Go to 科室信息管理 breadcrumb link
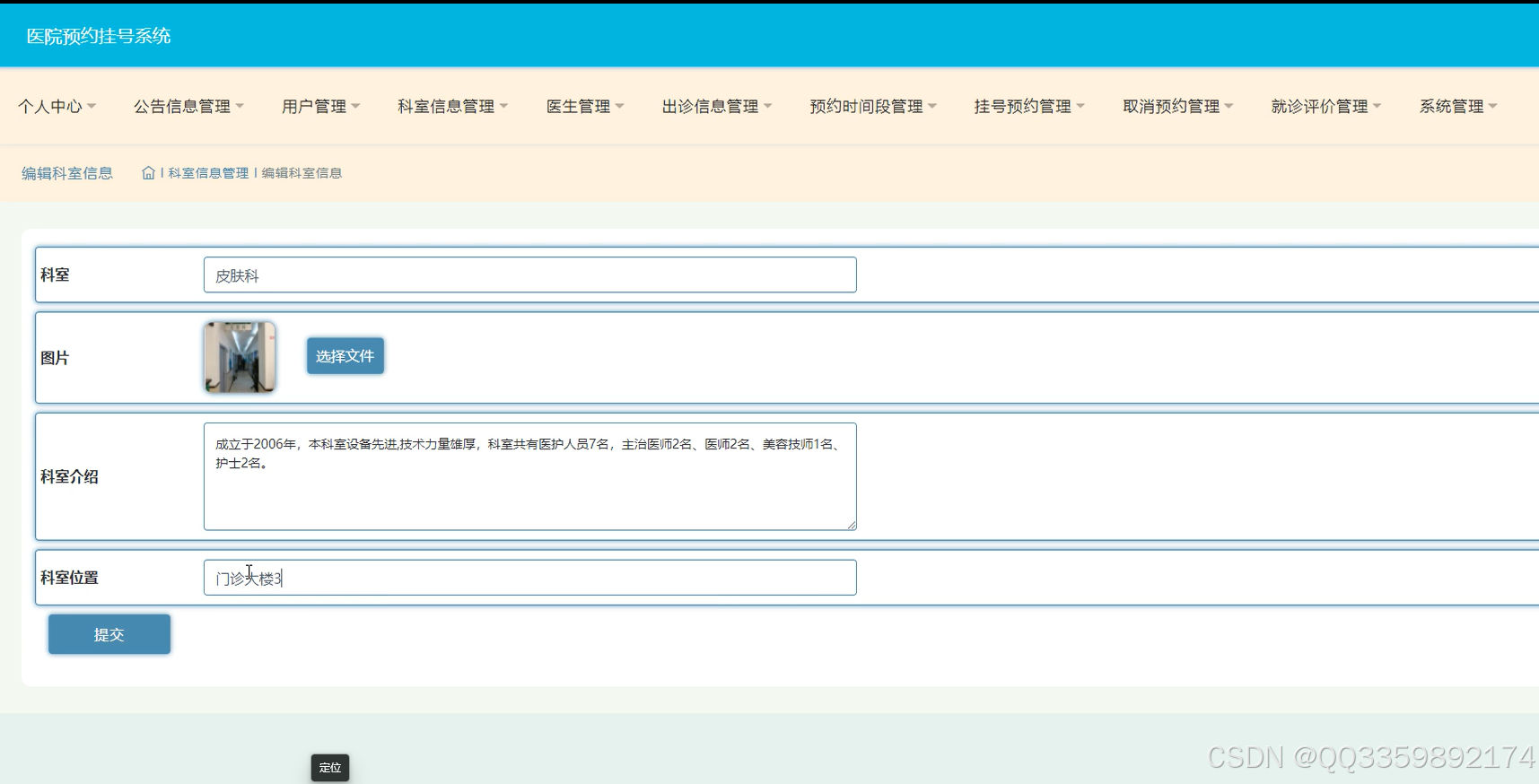 (x=208, y=173)
